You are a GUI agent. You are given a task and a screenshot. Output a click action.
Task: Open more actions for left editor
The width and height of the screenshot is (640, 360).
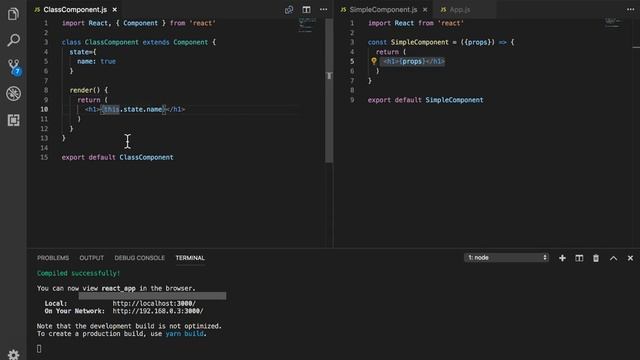point(323,9)
